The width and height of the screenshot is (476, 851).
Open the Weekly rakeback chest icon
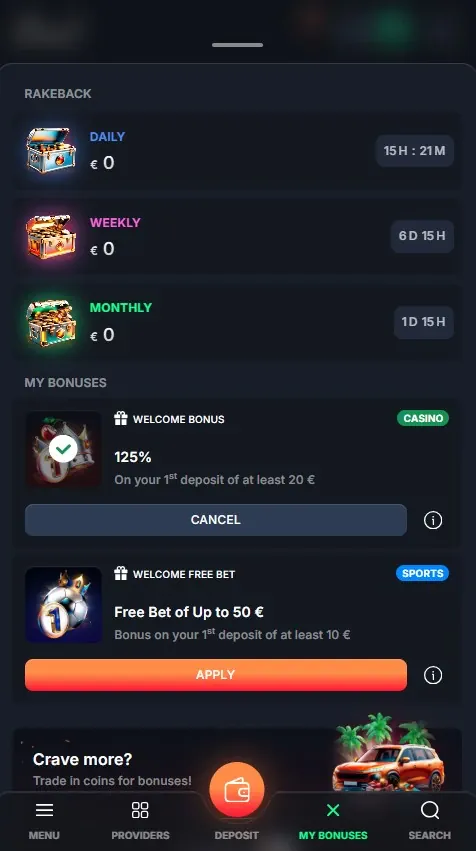[x=51, y=236]
